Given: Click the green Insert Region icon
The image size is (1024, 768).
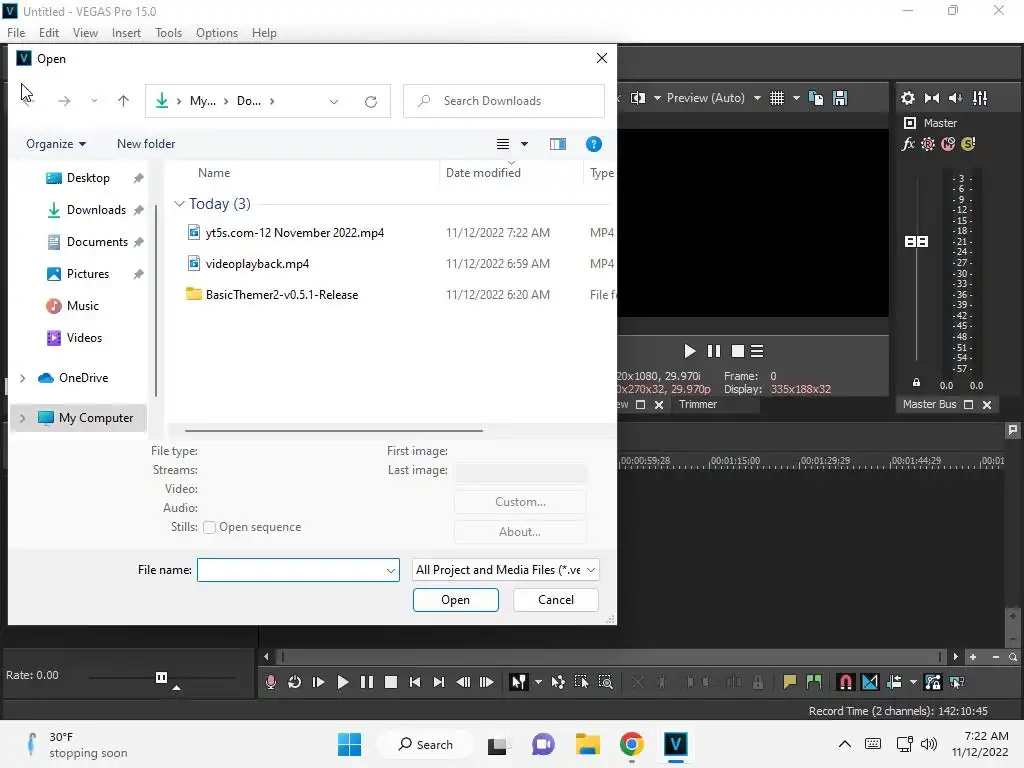Looking at the screenshot, I should coord(814,682).
